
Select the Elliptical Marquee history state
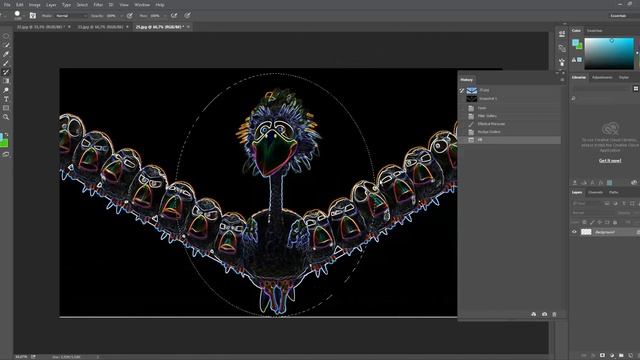pos(509,124)
